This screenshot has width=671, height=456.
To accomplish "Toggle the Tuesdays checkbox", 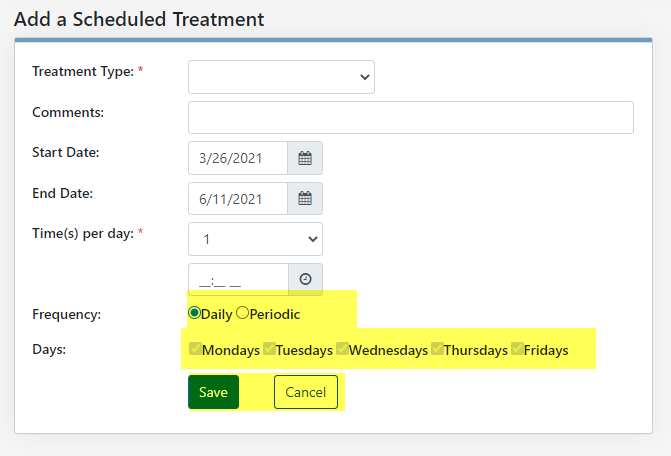I will pyautogui.click(x=269, y=349).
